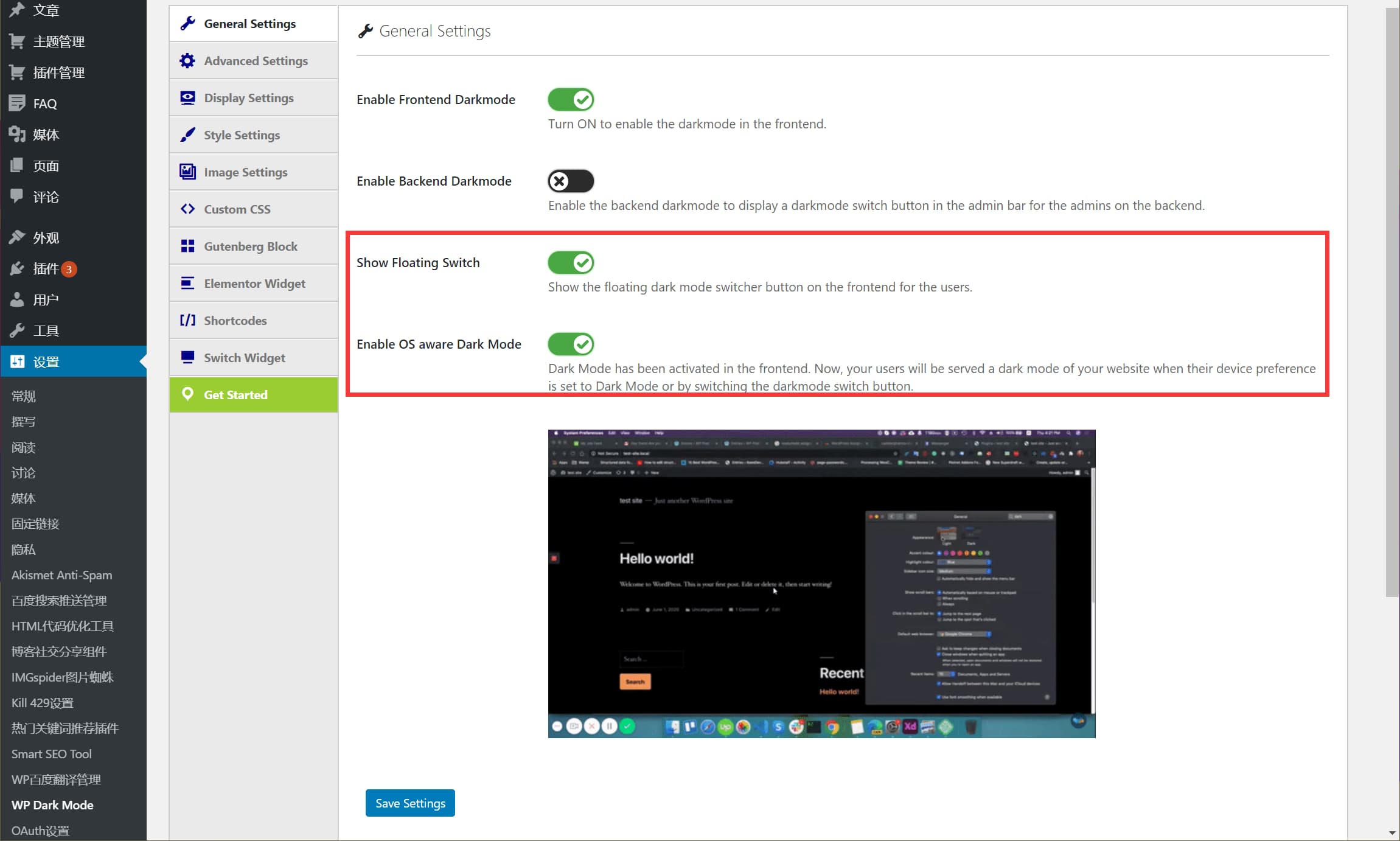
Task: Switch off the Enable OS aware Dark Mode toggle
Action: coord(570,344)
